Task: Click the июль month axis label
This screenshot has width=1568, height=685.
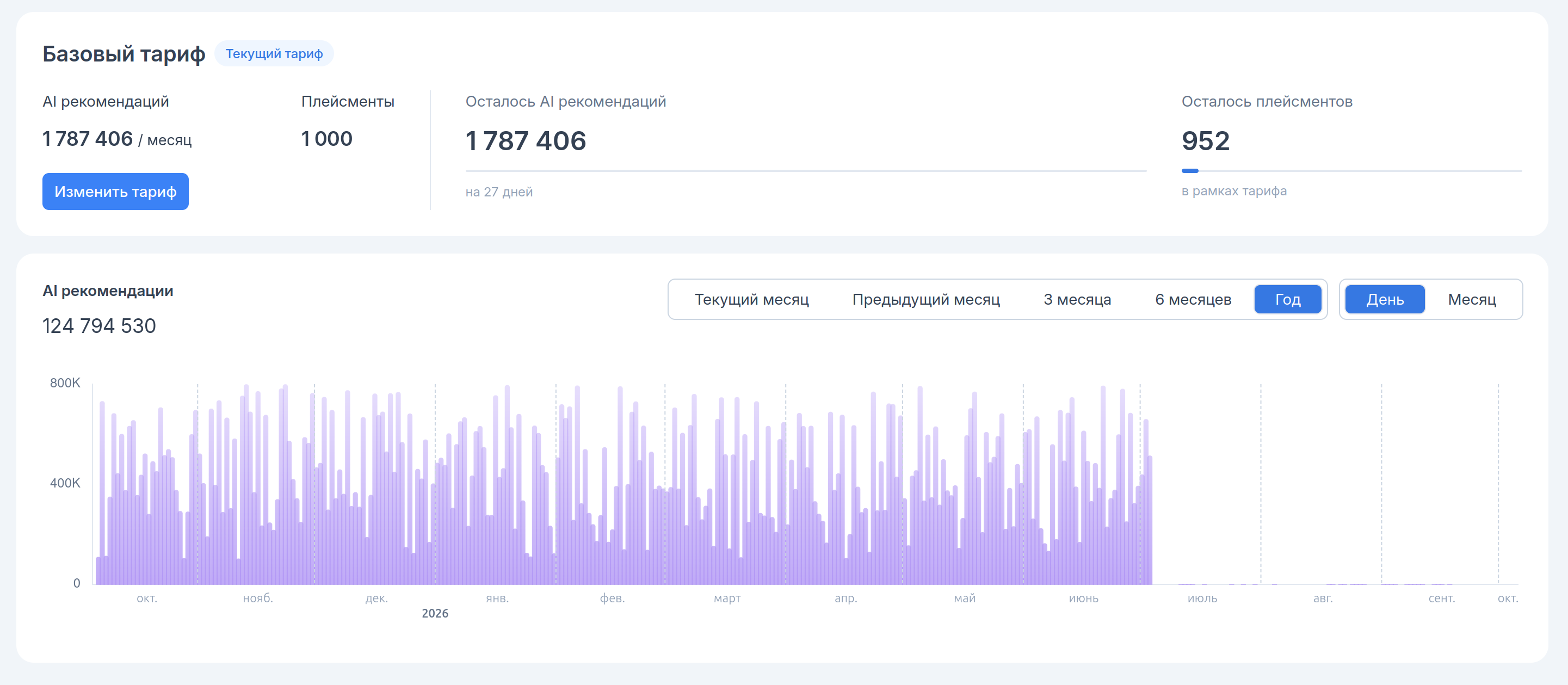Action: (x=1202, y=598)
